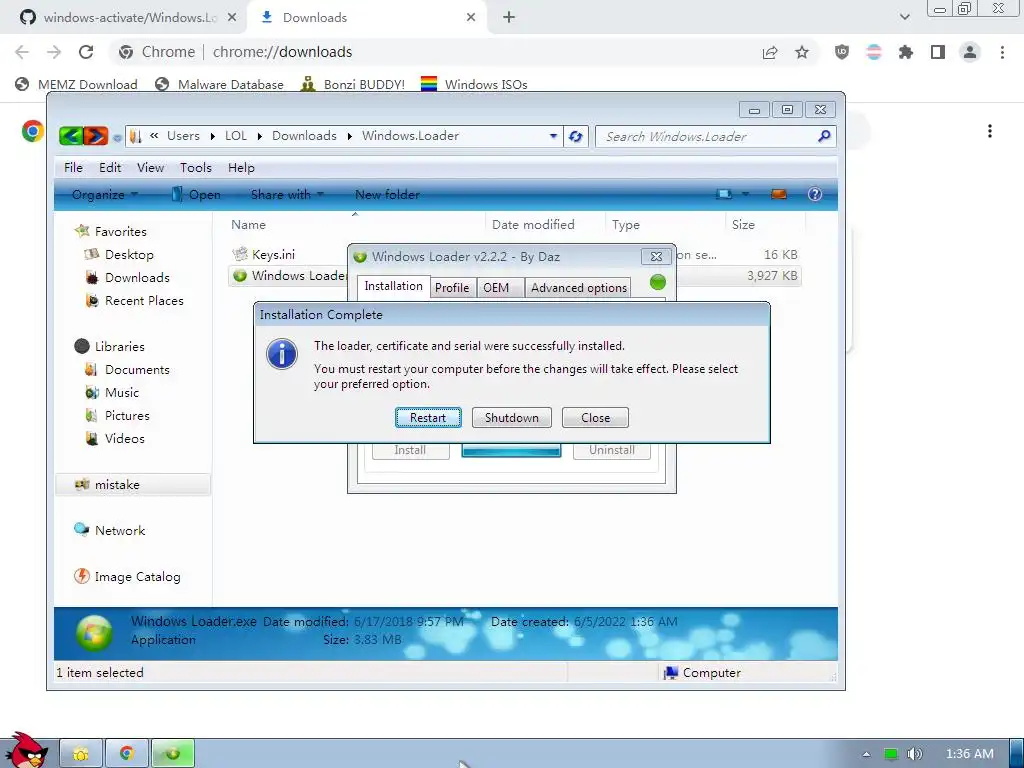Click the Shutdown button in the dialog
Image resolution: width=1024 pixels, height=768 pixels.
click(511, 417)
